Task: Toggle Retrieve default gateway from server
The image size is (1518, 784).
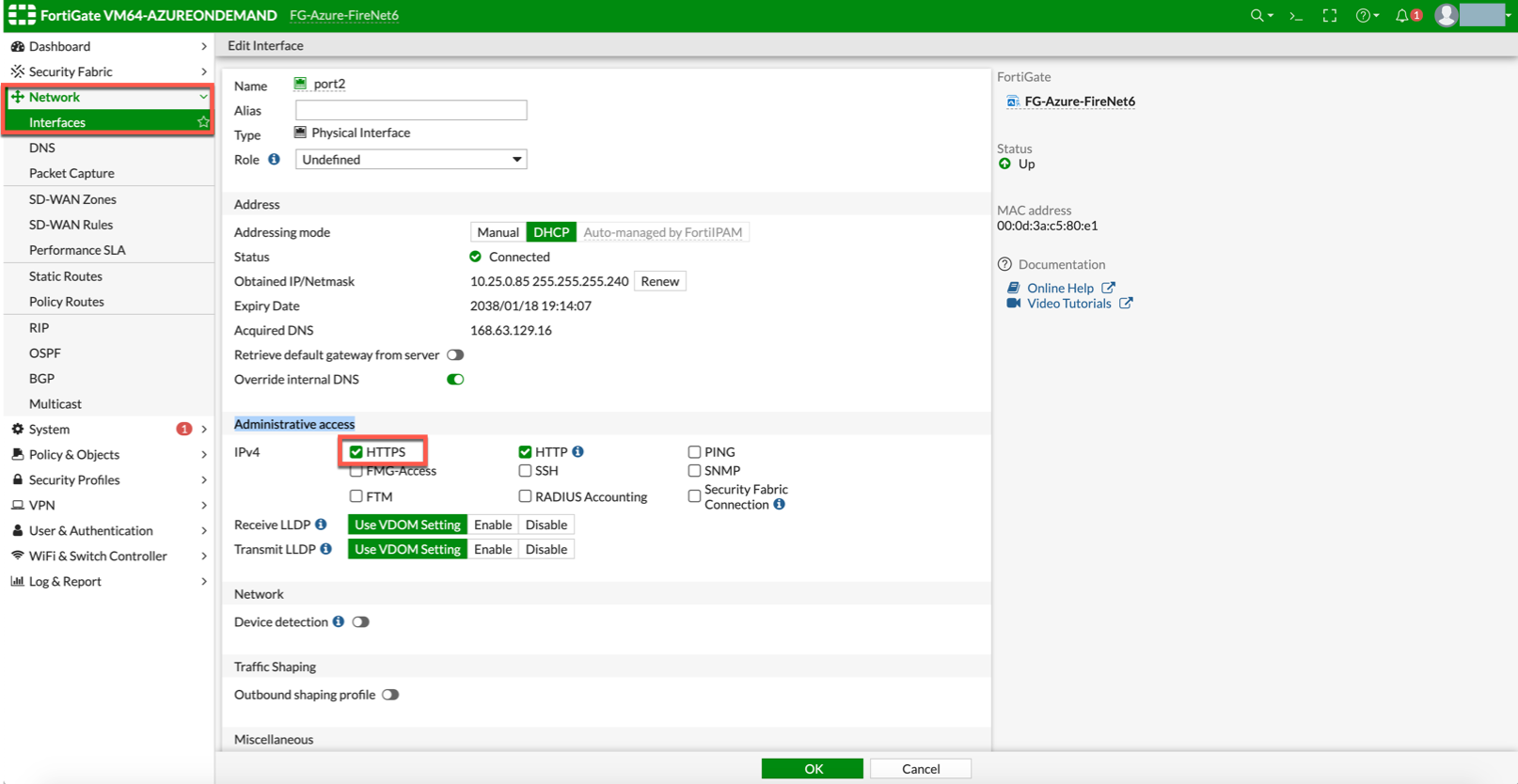Action: (455, 354)
